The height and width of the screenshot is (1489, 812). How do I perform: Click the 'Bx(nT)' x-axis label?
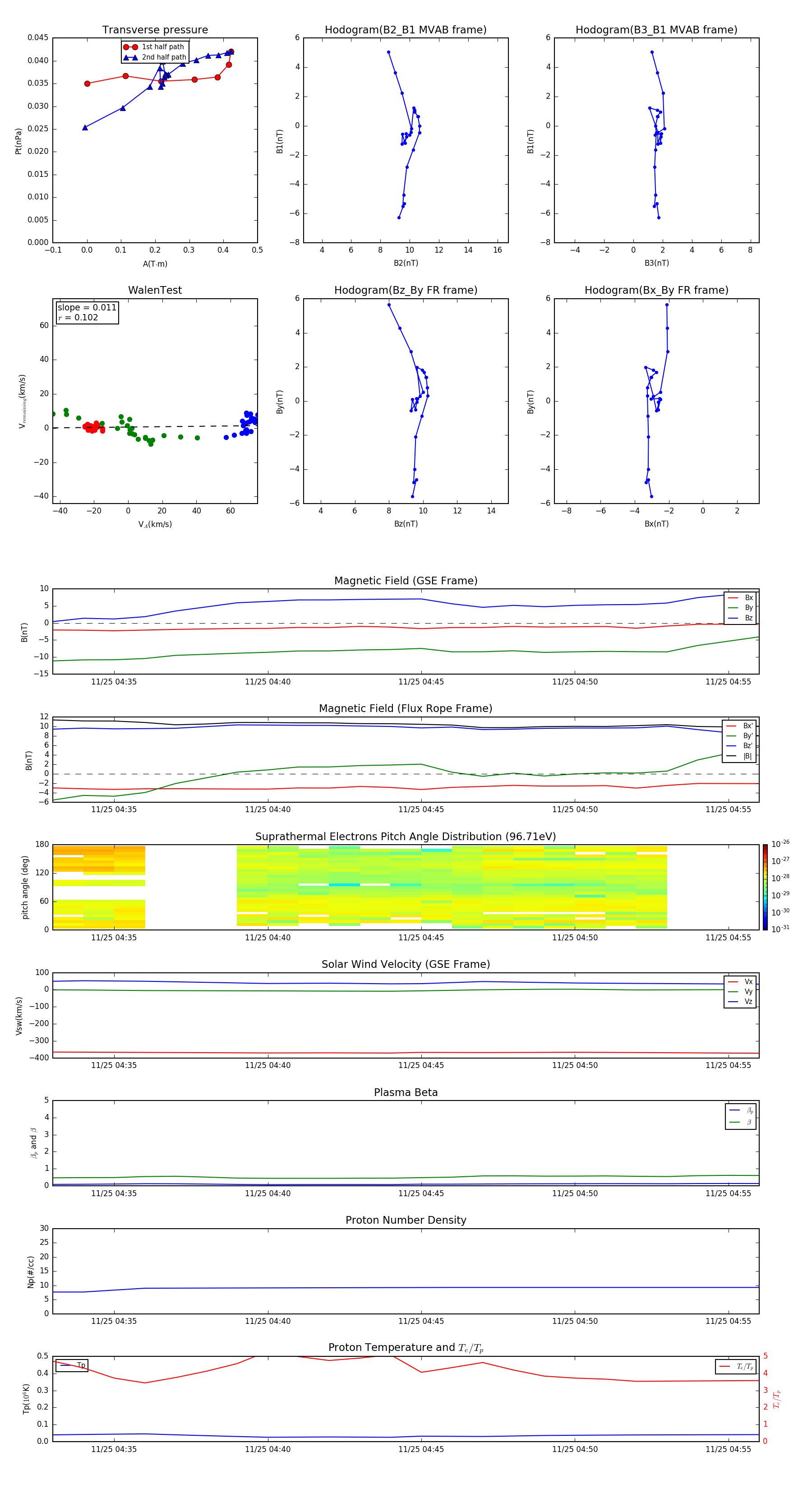pos(656,524)
